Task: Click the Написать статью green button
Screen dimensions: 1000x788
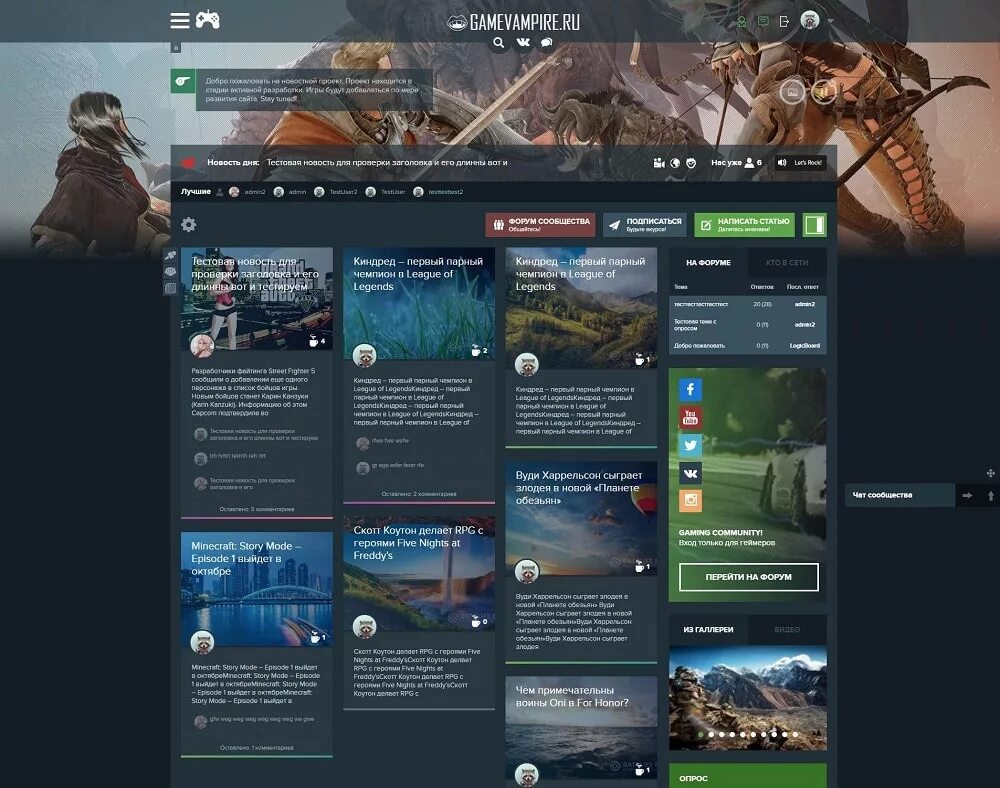Action: (x=744, y=224)
